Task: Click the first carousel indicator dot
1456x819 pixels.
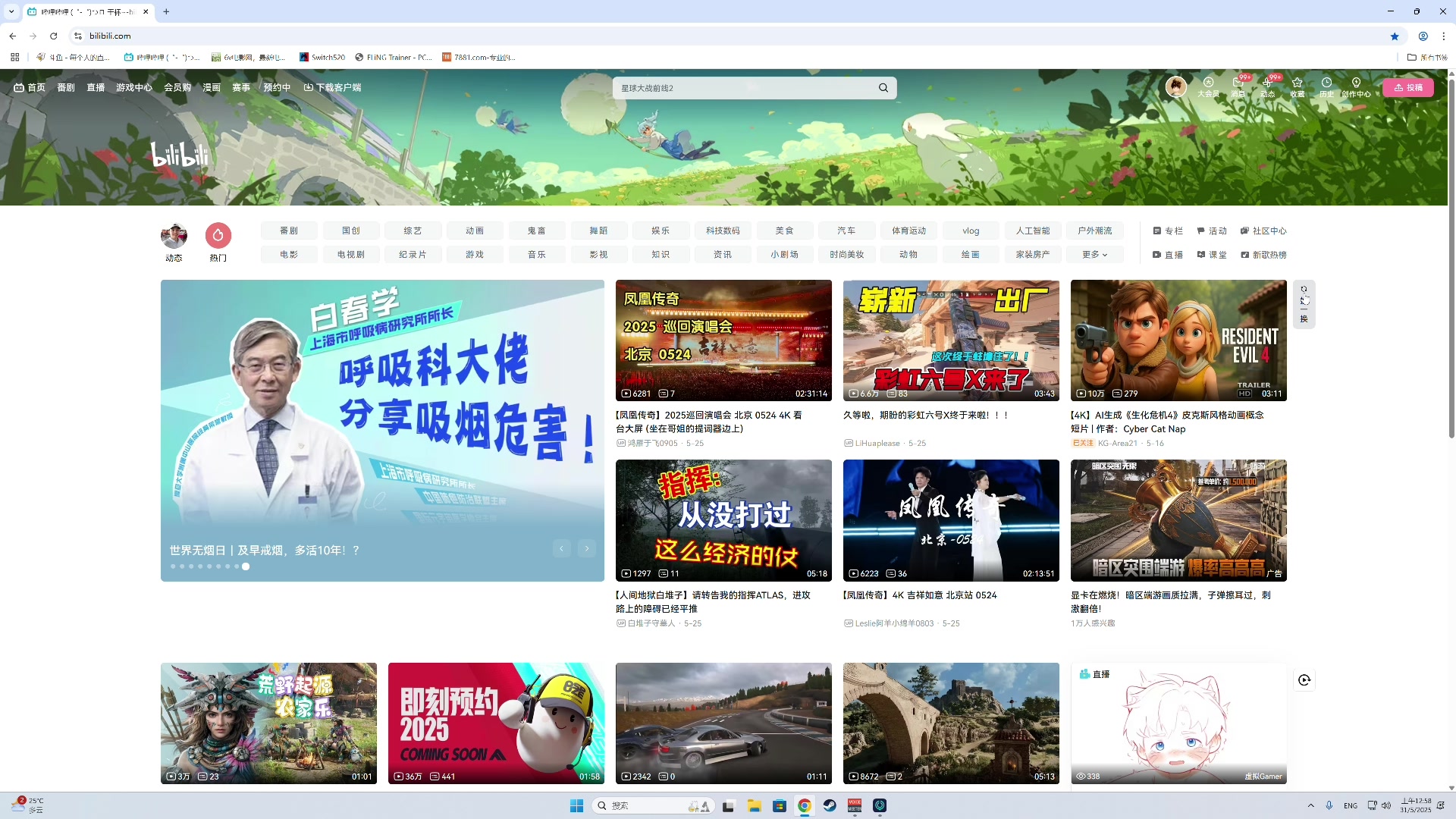Action: [173, 566]
